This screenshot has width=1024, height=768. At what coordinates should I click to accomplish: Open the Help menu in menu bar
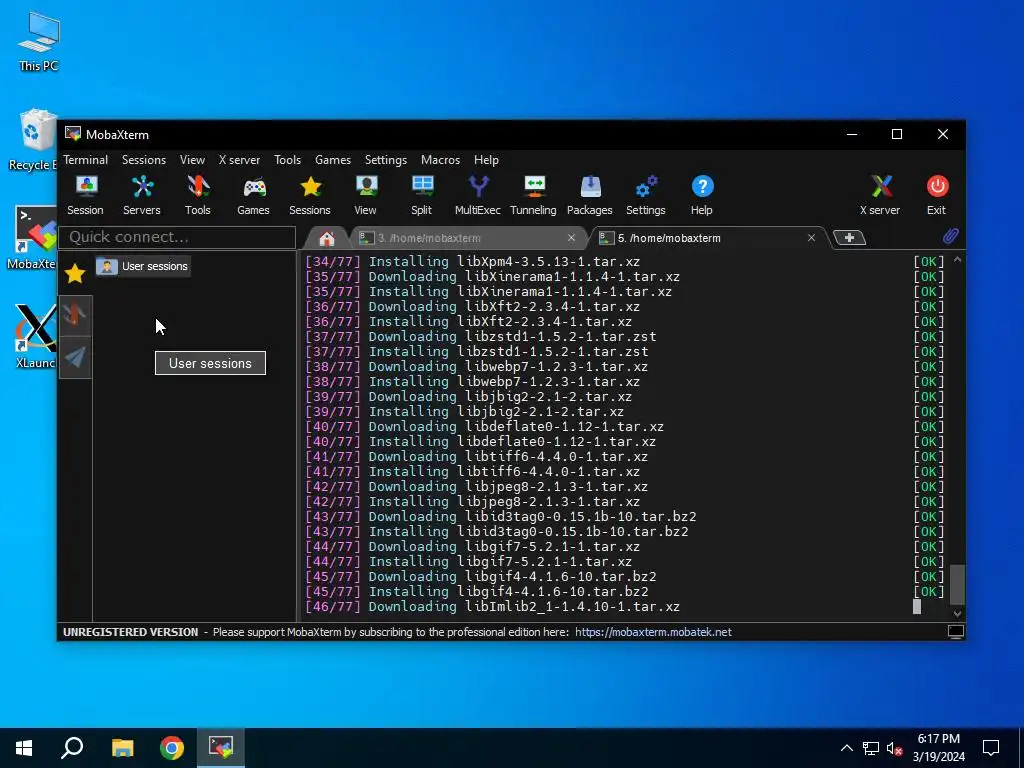pyautogui.click(x=486, y=160)
